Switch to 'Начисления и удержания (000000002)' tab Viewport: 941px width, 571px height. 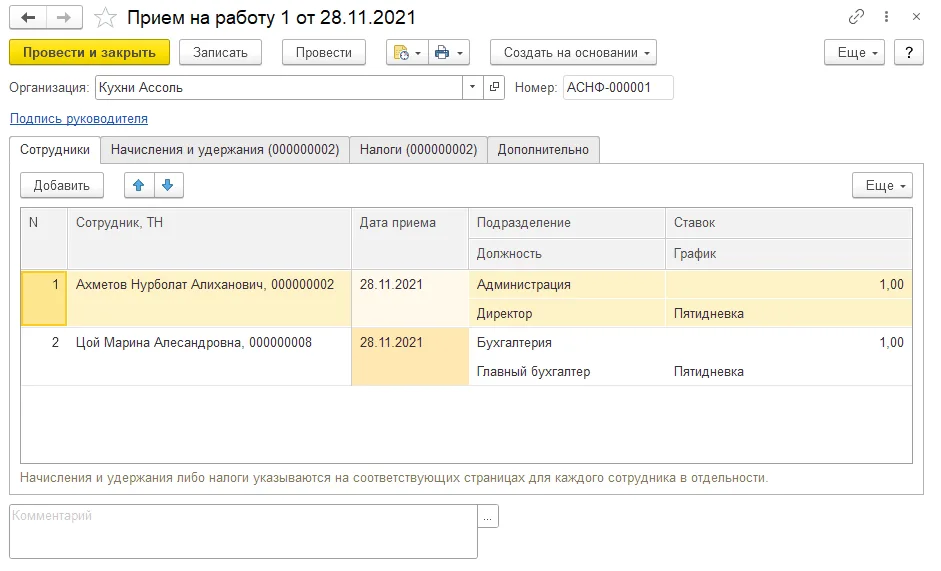pyautogui.click(x=225, y=150)
